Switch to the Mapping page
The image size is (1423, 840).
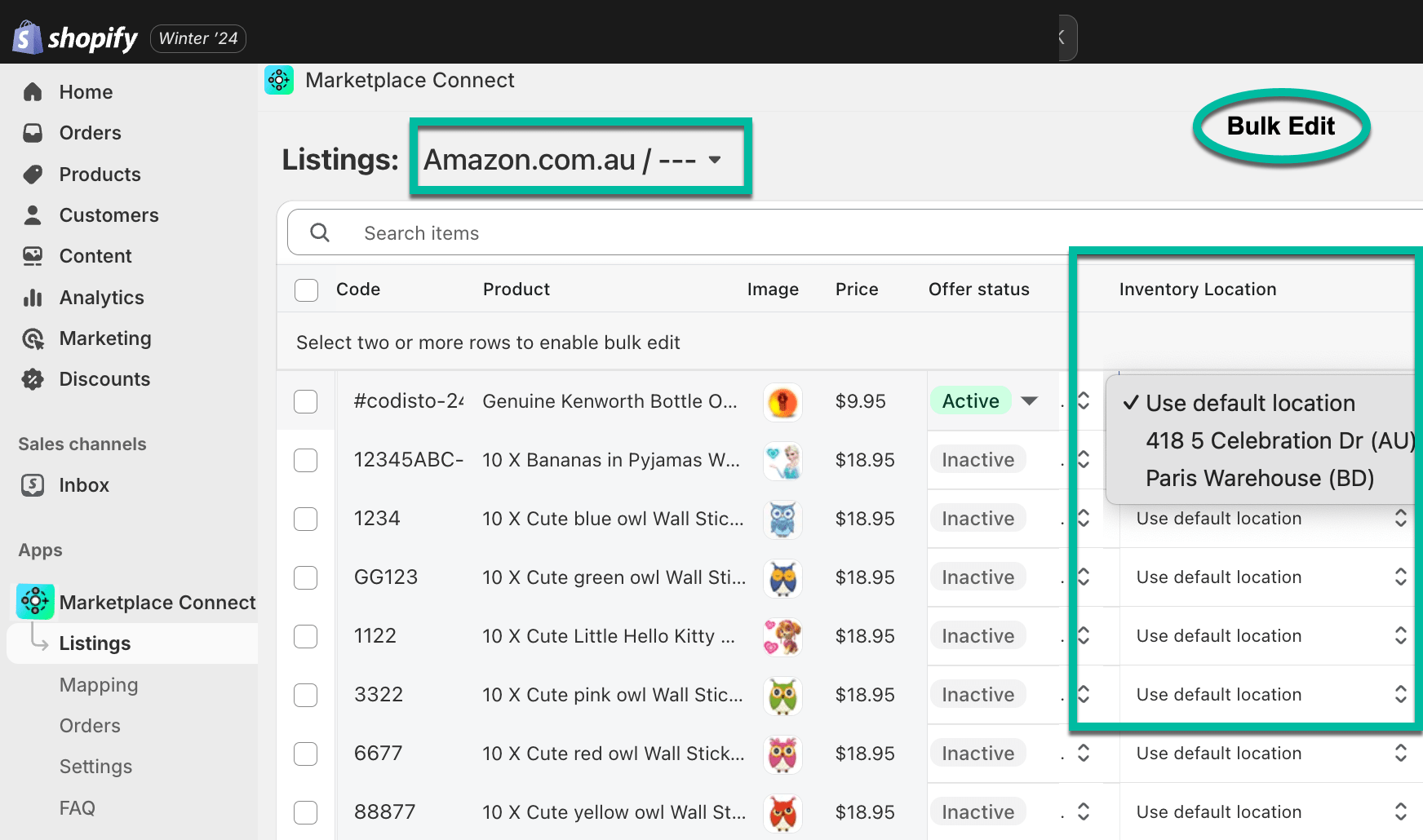pos(99,684)
